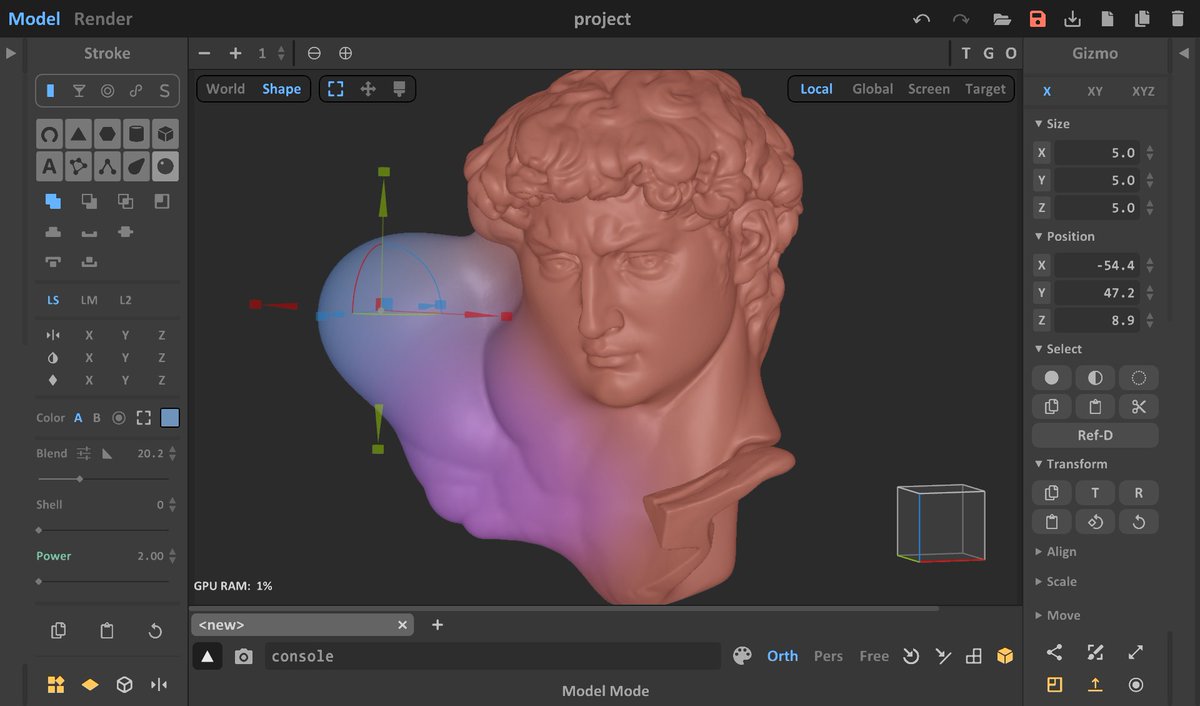Click the zoom out minus-circle icon
Image resolution: width=1200 pixels, height=706 pixels.
[314, 53]
